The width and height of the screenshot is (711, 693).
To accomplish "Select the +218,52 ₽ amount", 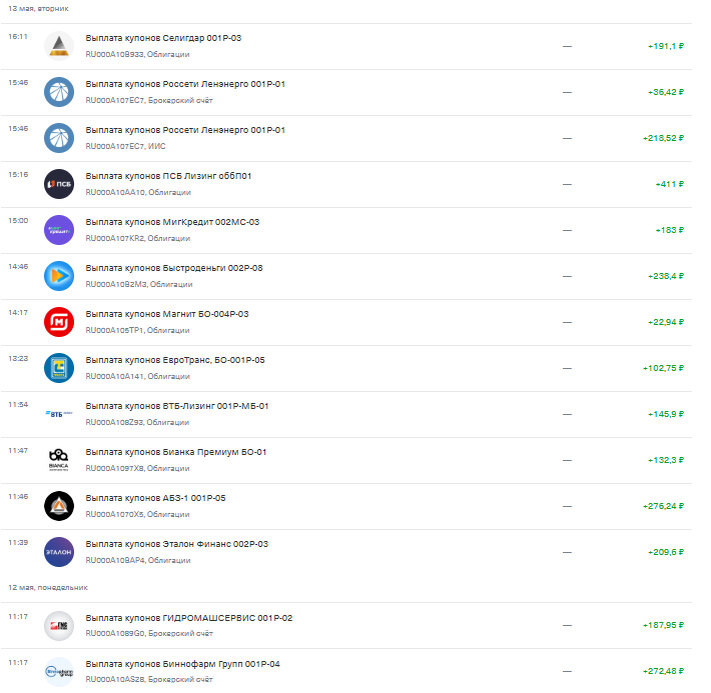I will coord(663,138).
